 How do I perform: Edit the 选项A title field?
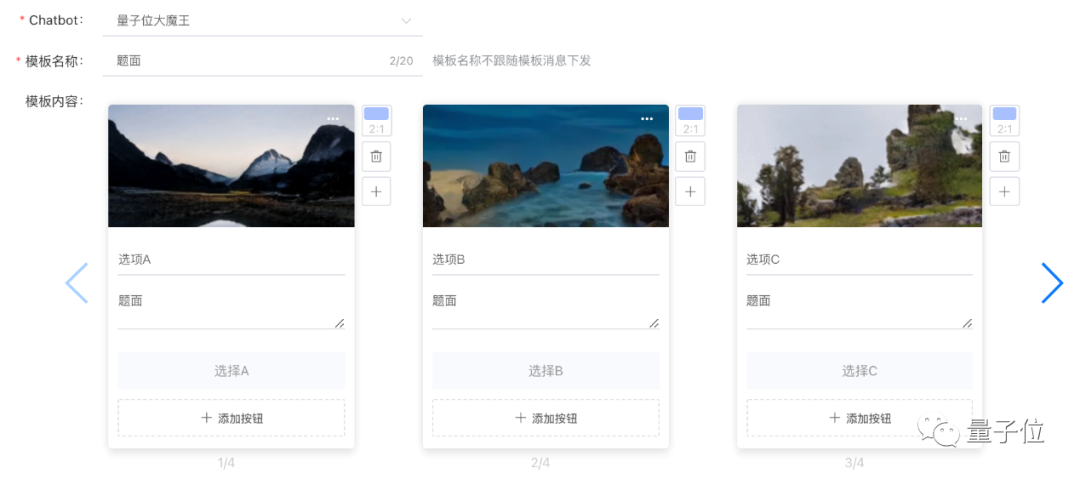point(231,260)
